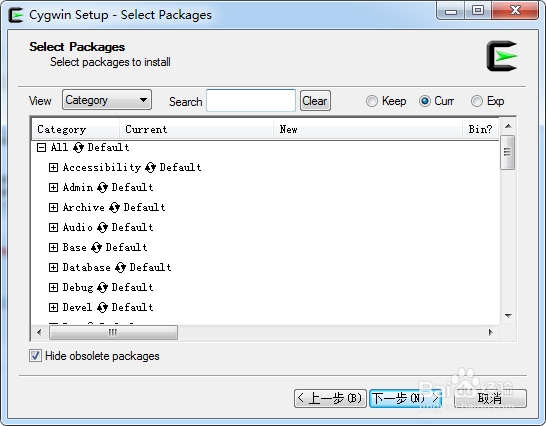Click the vertical scrollbar down arrow
The image size is (546, 426).
point(508,316)
